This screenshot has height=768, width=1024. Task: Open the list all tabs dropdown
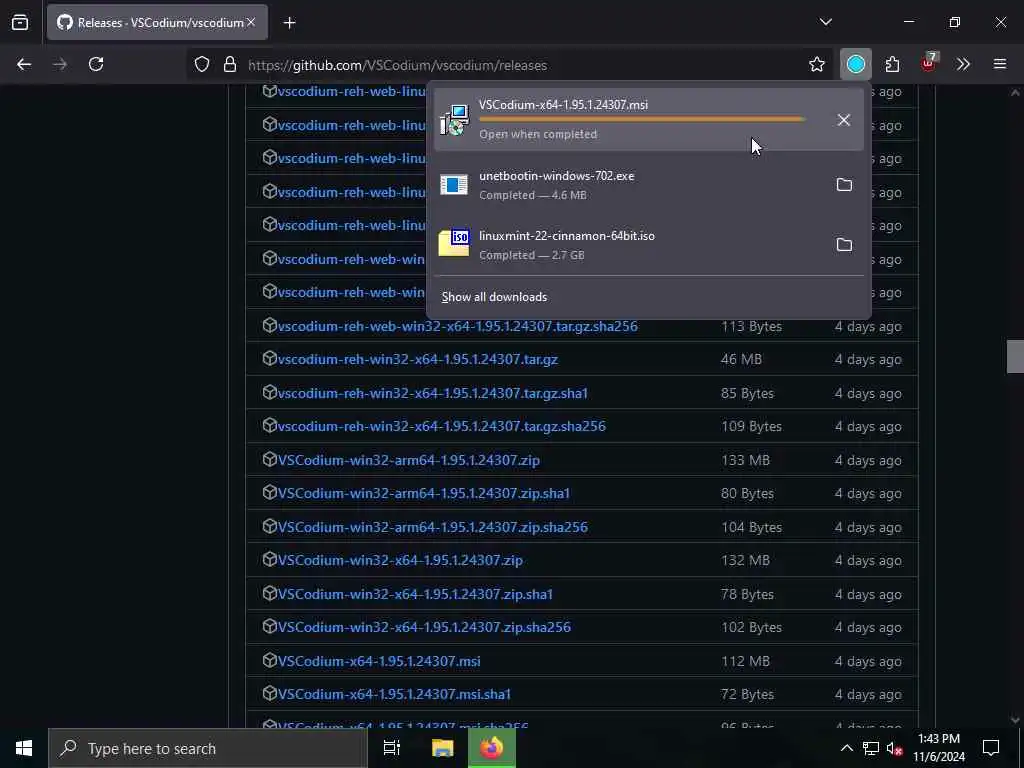tap(825, 23)
